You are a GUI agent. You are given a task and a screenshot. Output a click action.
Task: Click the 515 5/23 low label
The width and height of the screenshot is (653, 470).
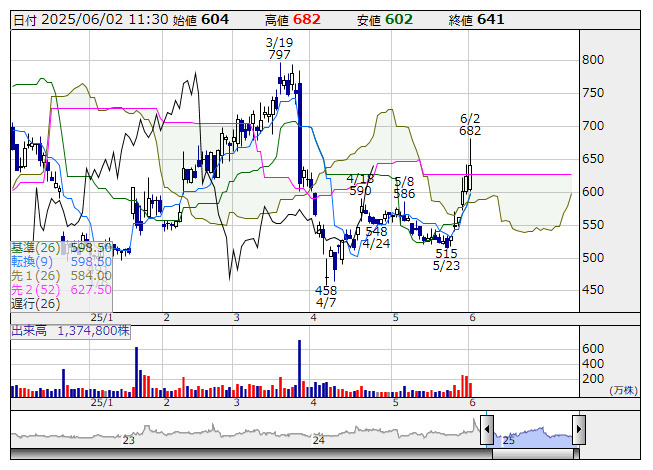point(446,259)
